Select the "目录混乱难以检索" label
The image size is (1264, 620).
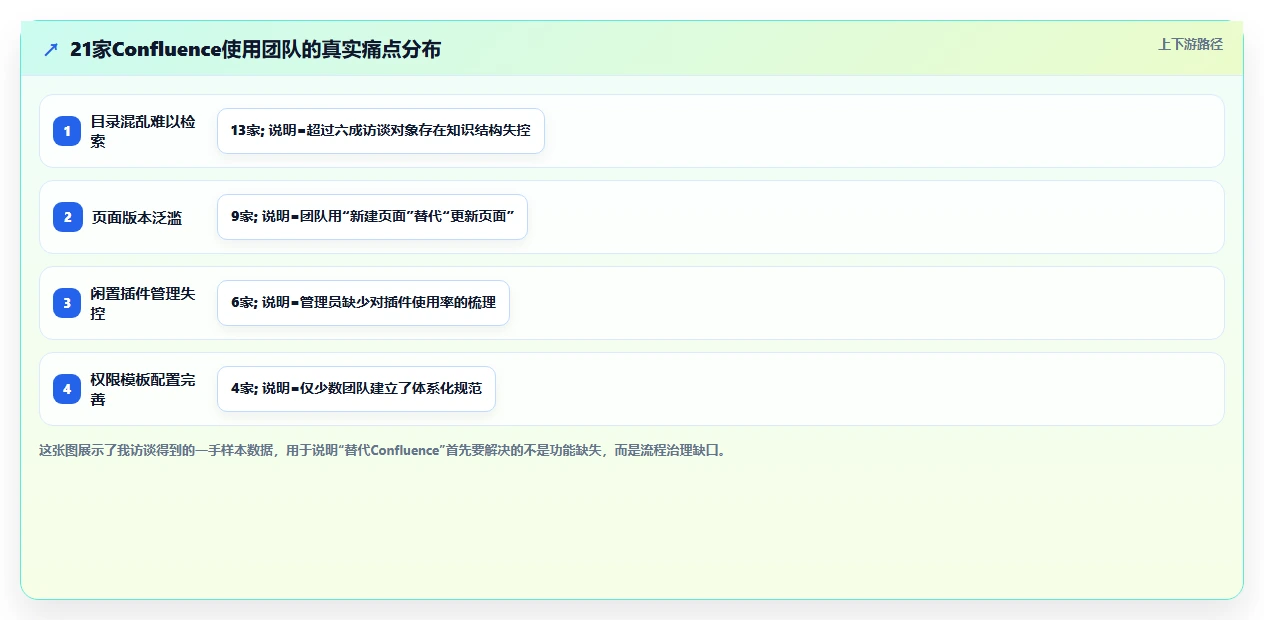(143, 131)
